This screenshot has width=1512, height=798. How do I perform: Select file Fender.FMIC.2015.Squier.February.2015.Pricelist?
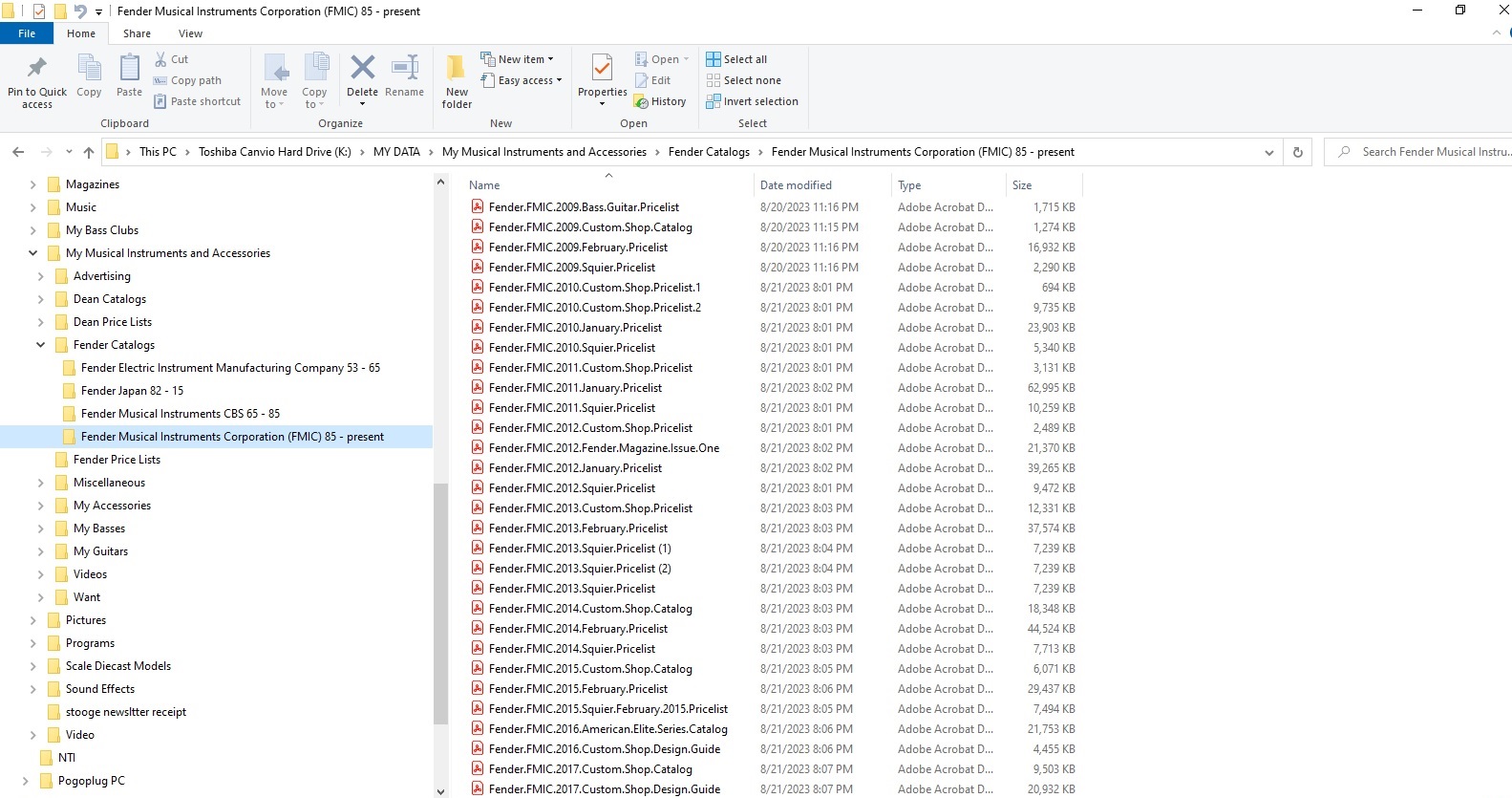click(607, 709)
